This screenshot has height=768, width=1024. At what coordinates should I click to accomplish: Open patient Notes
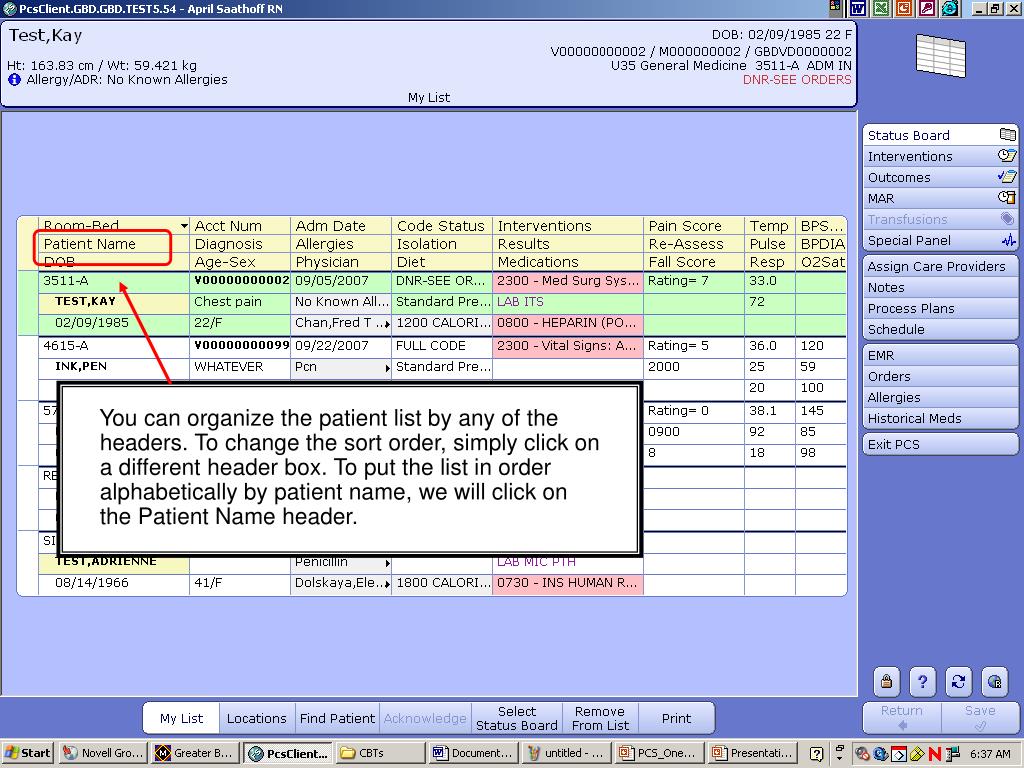click(940, 287)
